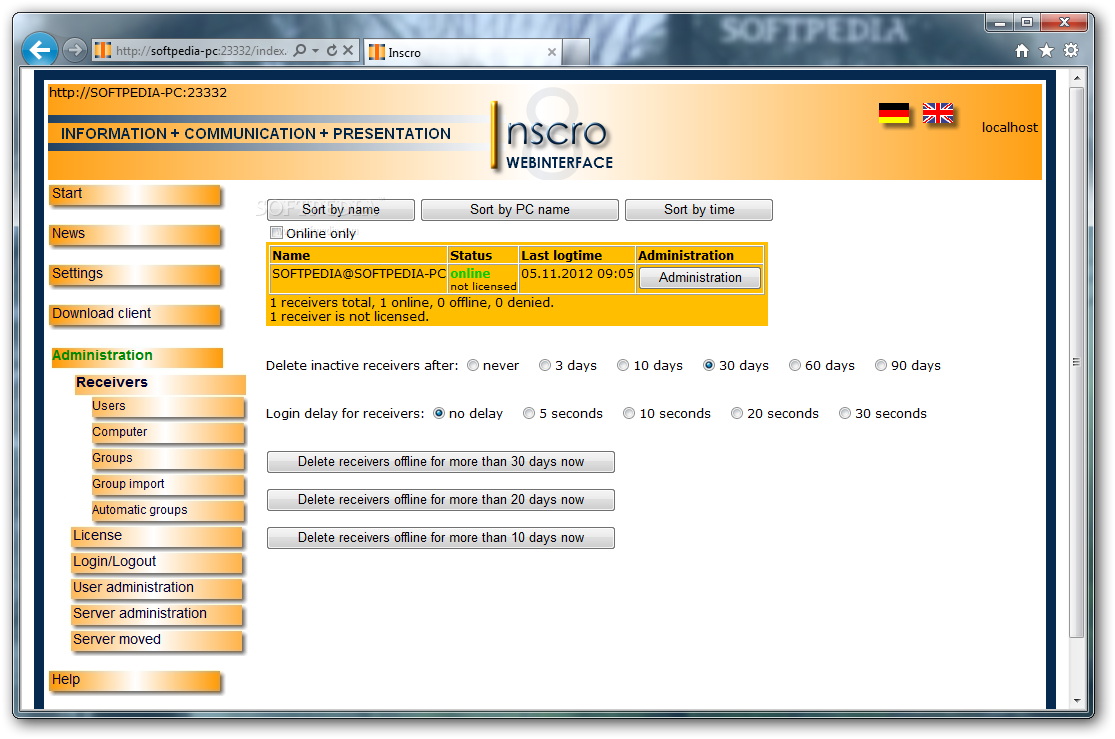
Task: Open the Administration section
Action: pos(137,356)
